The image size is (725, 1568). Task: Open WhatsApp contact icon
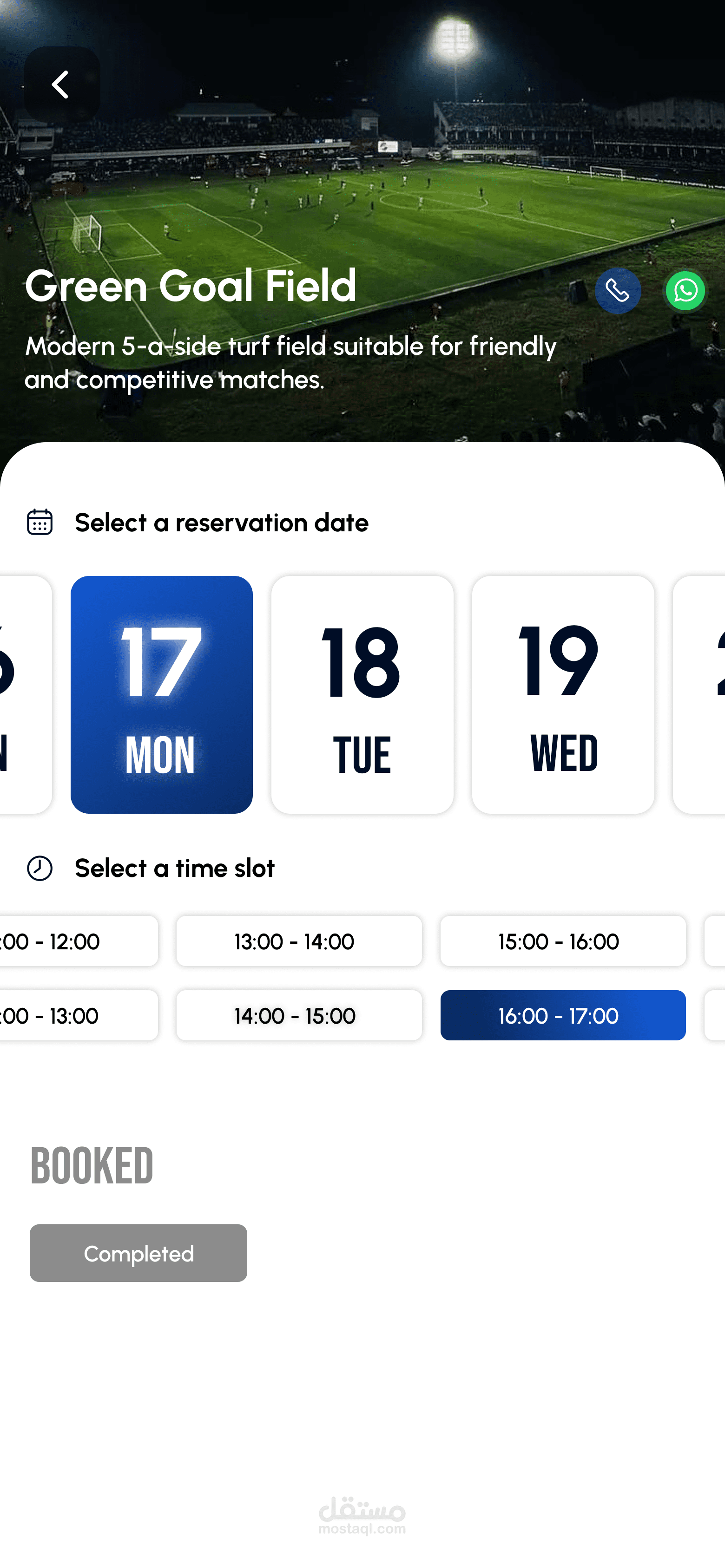tap(685, 291)
